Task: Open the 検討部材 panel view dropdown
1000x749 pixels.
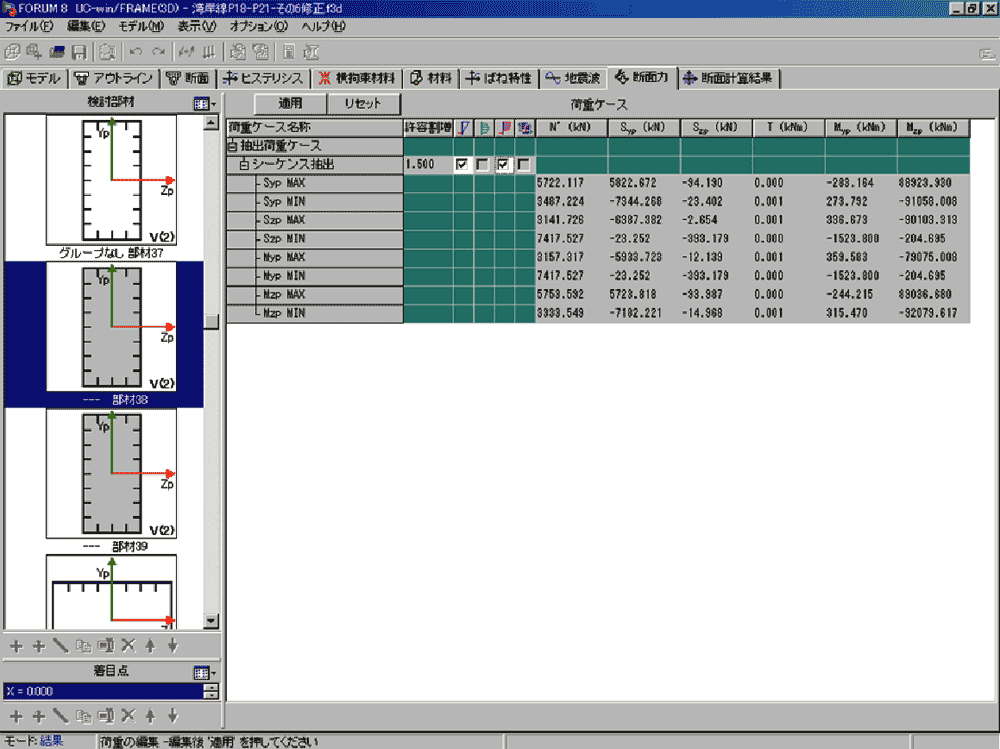Action: [203, 103]
